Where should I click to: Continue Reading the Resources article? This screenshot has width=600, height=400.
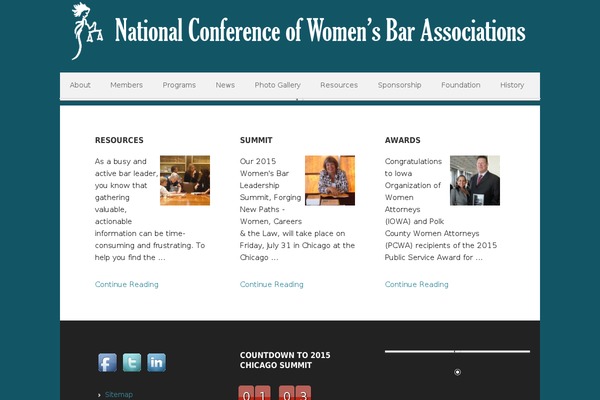pyautogui.click(x=127, y=284)
